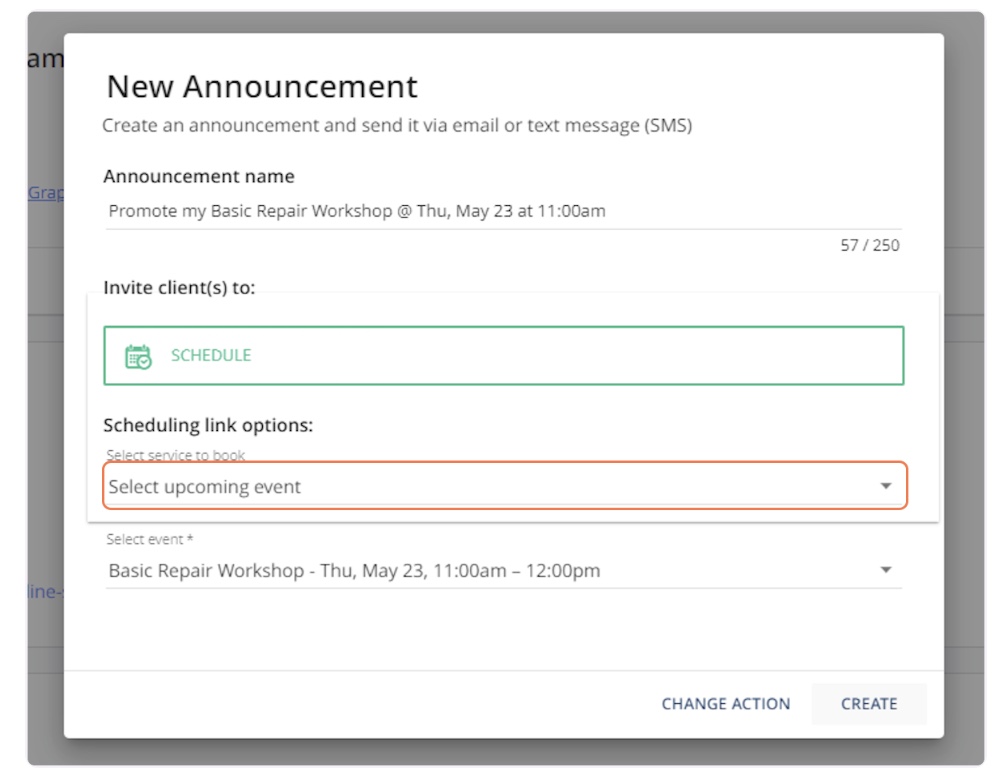The height and width of the screenshot is (780, 1002).
Task: Click the "Scheduling link options:" label
Action: click(x=208, y=425)
